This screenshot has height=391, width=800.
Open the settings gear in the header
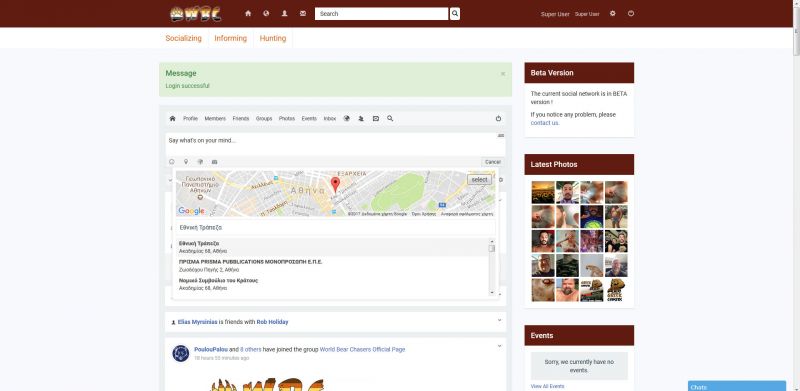613,14
